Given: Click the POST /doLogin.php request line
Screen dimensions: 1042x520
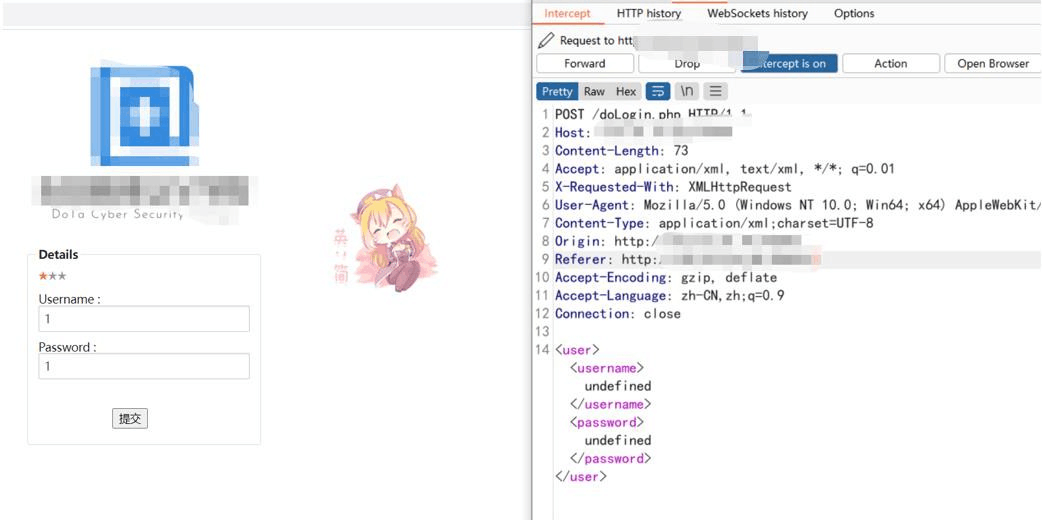Looking at the screenshot, I should tap(651, 114).
